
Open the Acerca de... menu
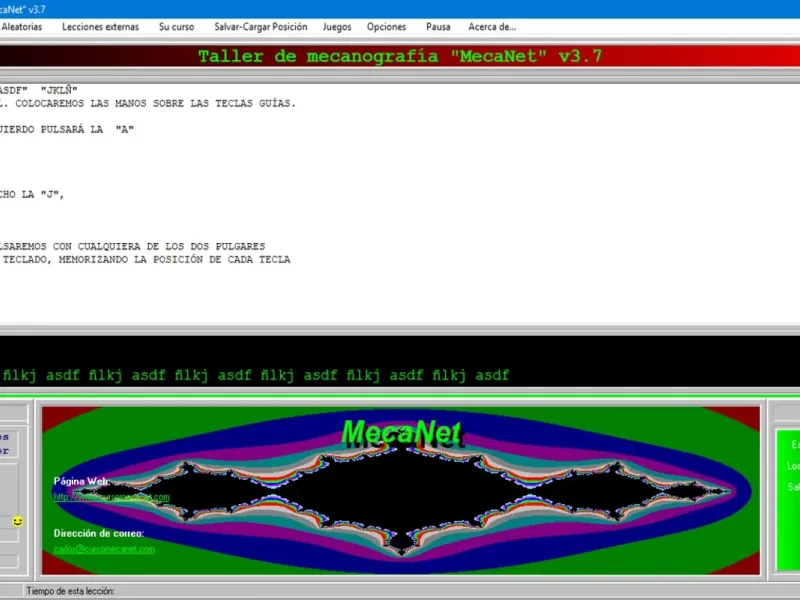(492, 27)
